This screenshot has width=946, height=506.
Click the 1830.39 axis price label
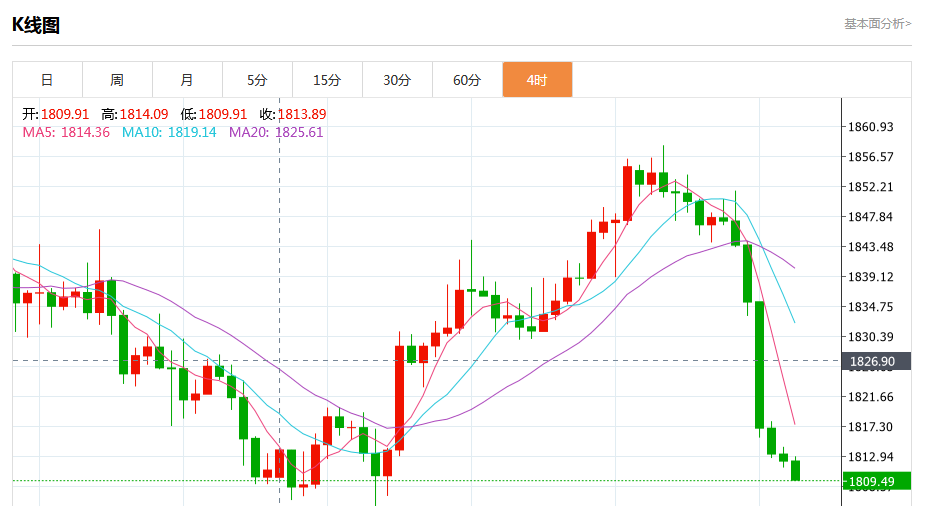point(871,337)
